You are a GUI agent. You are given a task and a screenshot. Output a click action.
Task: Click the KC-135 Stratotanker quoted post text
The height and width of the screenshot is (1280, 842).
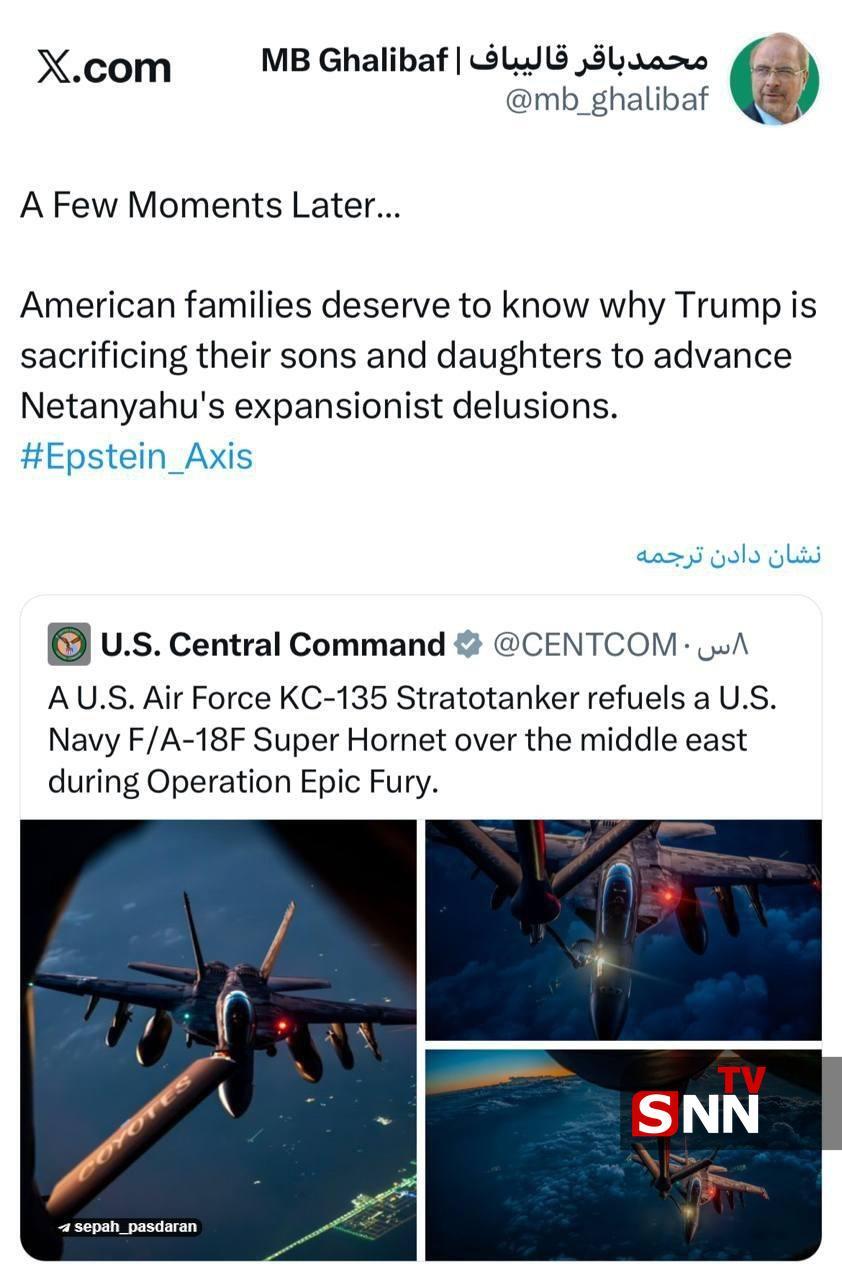412,739
